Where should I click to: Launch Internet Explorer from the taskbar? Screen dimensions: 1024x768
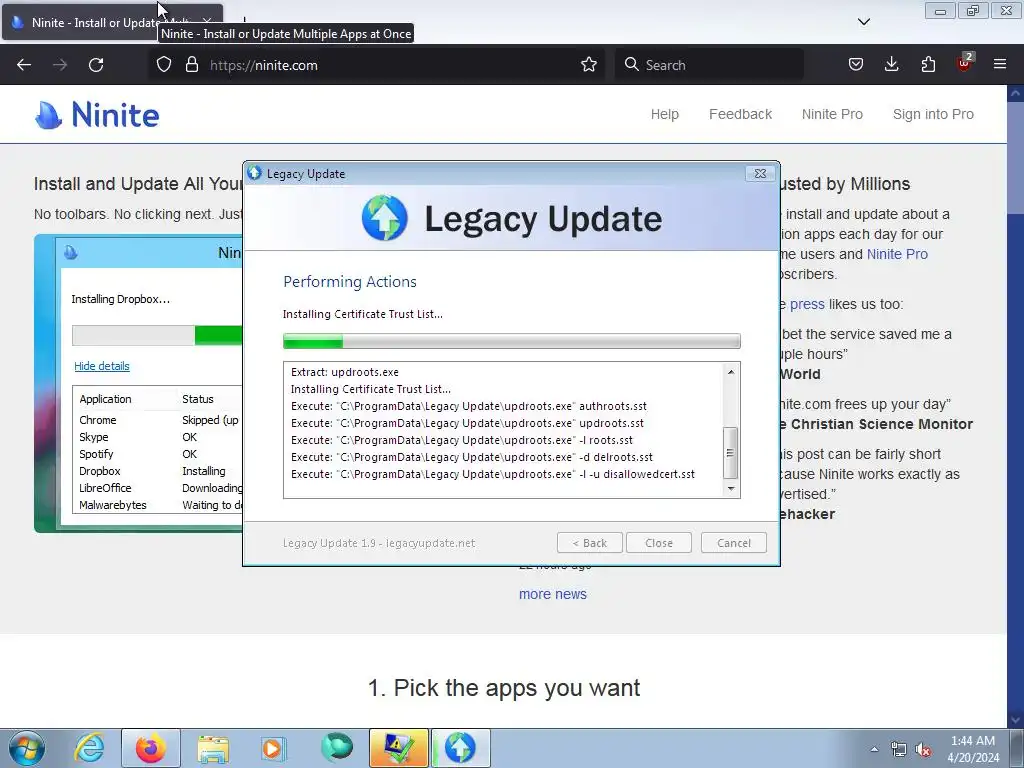89,748
